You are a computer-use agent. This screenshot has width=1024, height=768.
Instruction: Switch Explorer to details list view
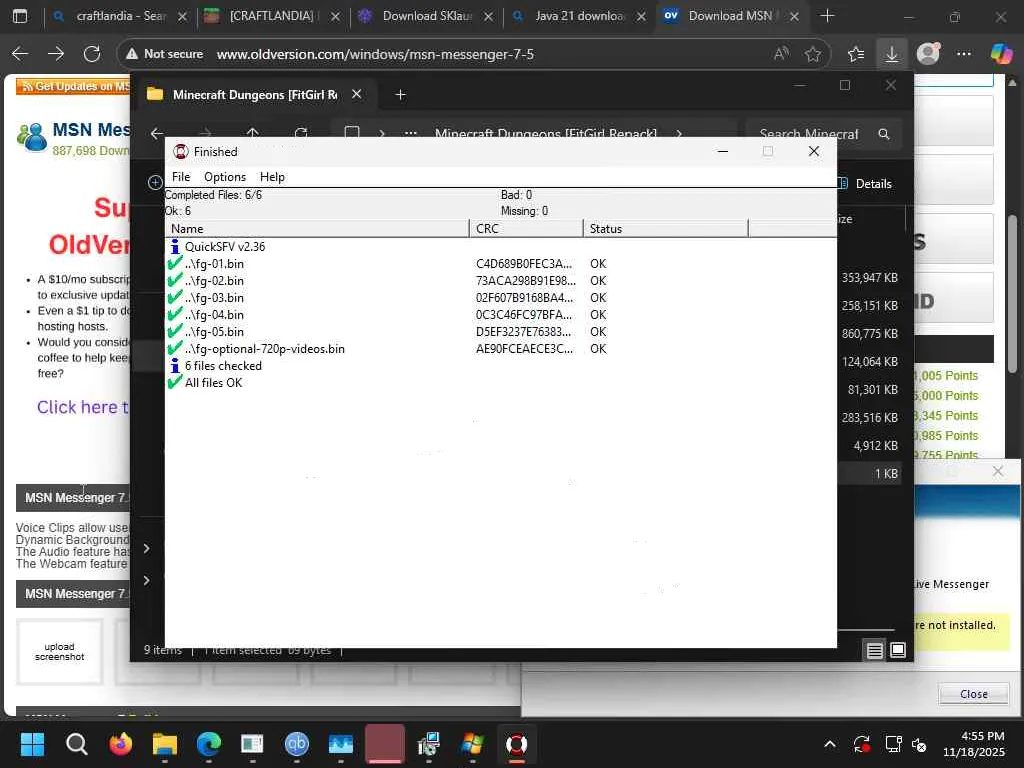874,650
